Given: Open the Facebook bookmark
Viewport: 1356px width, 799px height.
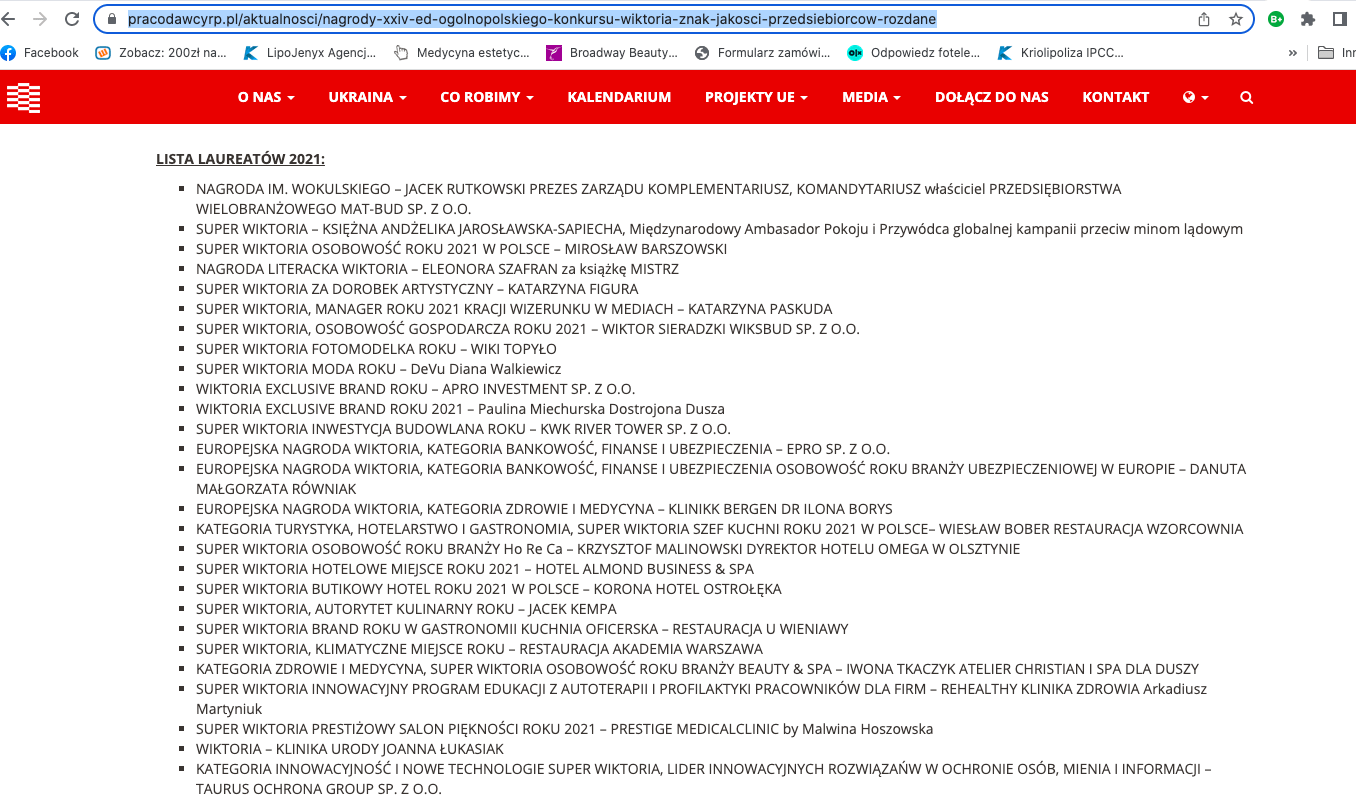Looking at the screenshot, I should click(x=40, y=52).
